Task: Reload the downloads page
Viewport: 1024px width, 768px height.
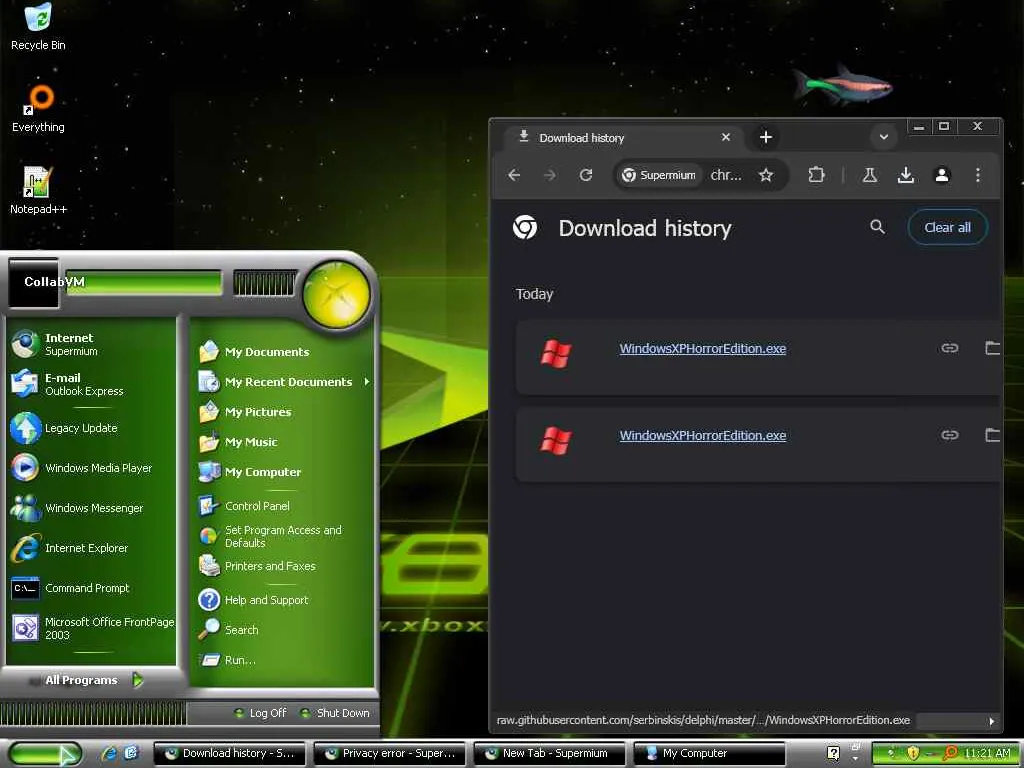Action: (586, 175)
